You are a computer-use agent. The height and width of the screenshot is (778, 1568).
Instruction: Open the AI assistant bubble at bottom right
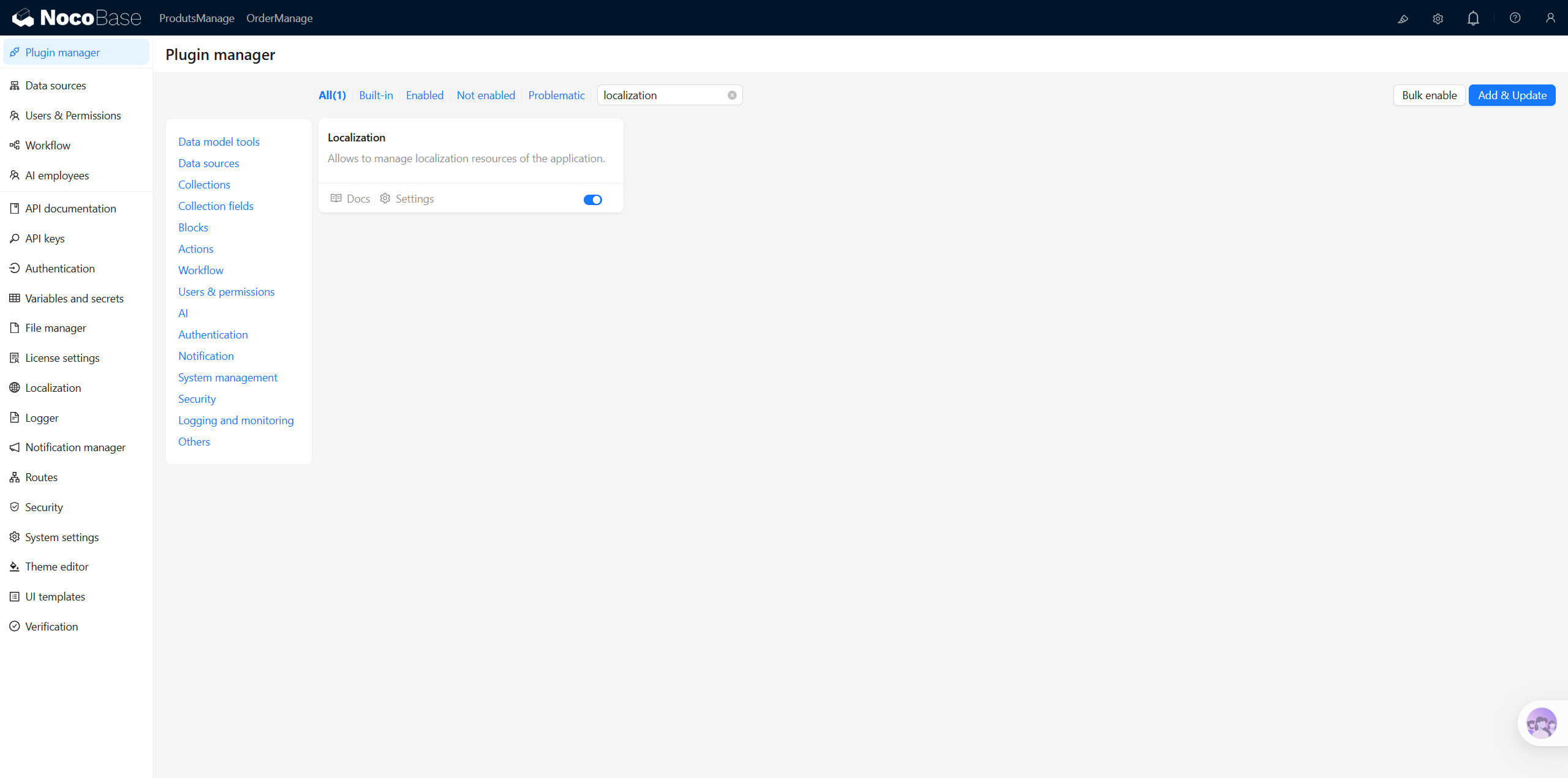pyautogui.click(x=1542, y=723)
